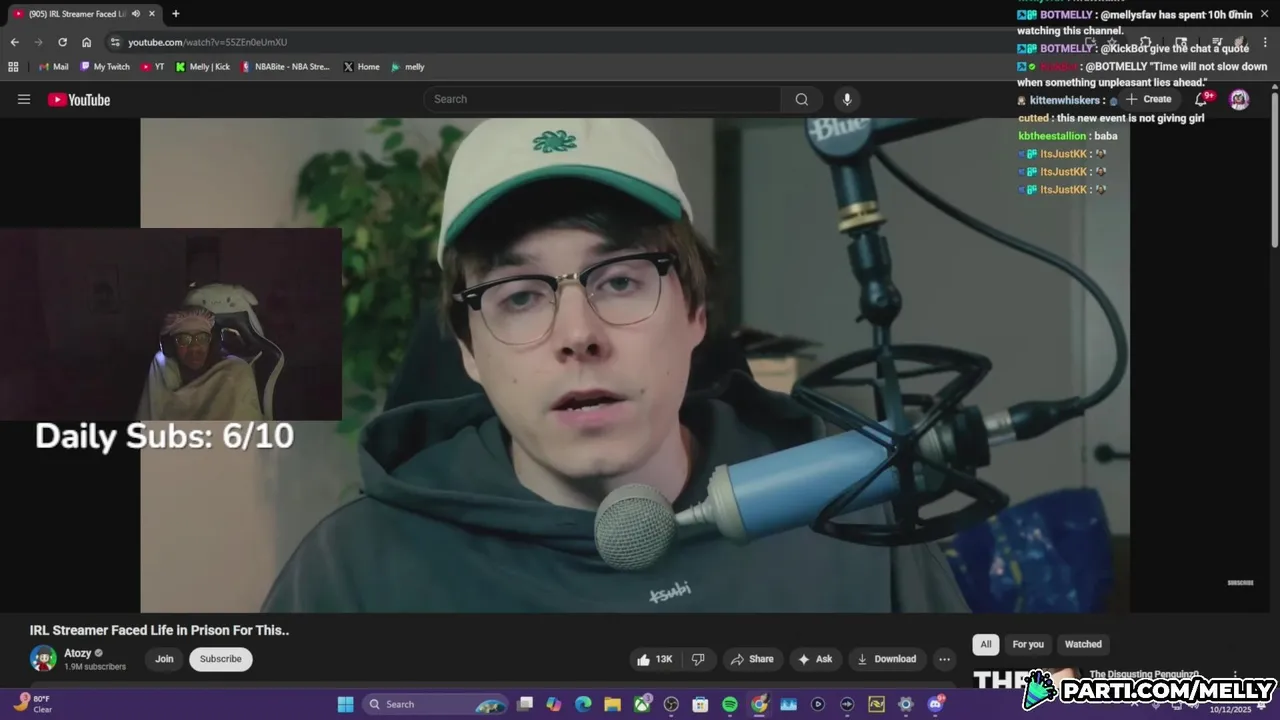
Task: Like the video with thumbs up
Action: pyautogui.click(x=656, y=659)
